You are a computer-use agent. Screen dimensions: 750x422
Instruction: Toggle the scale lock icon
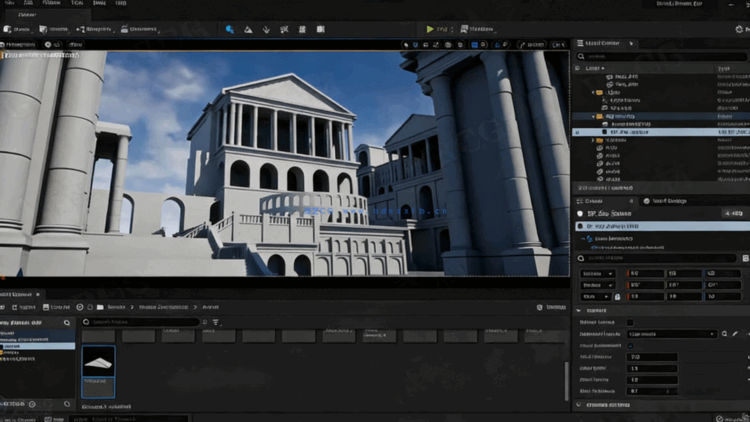[618, 297]
